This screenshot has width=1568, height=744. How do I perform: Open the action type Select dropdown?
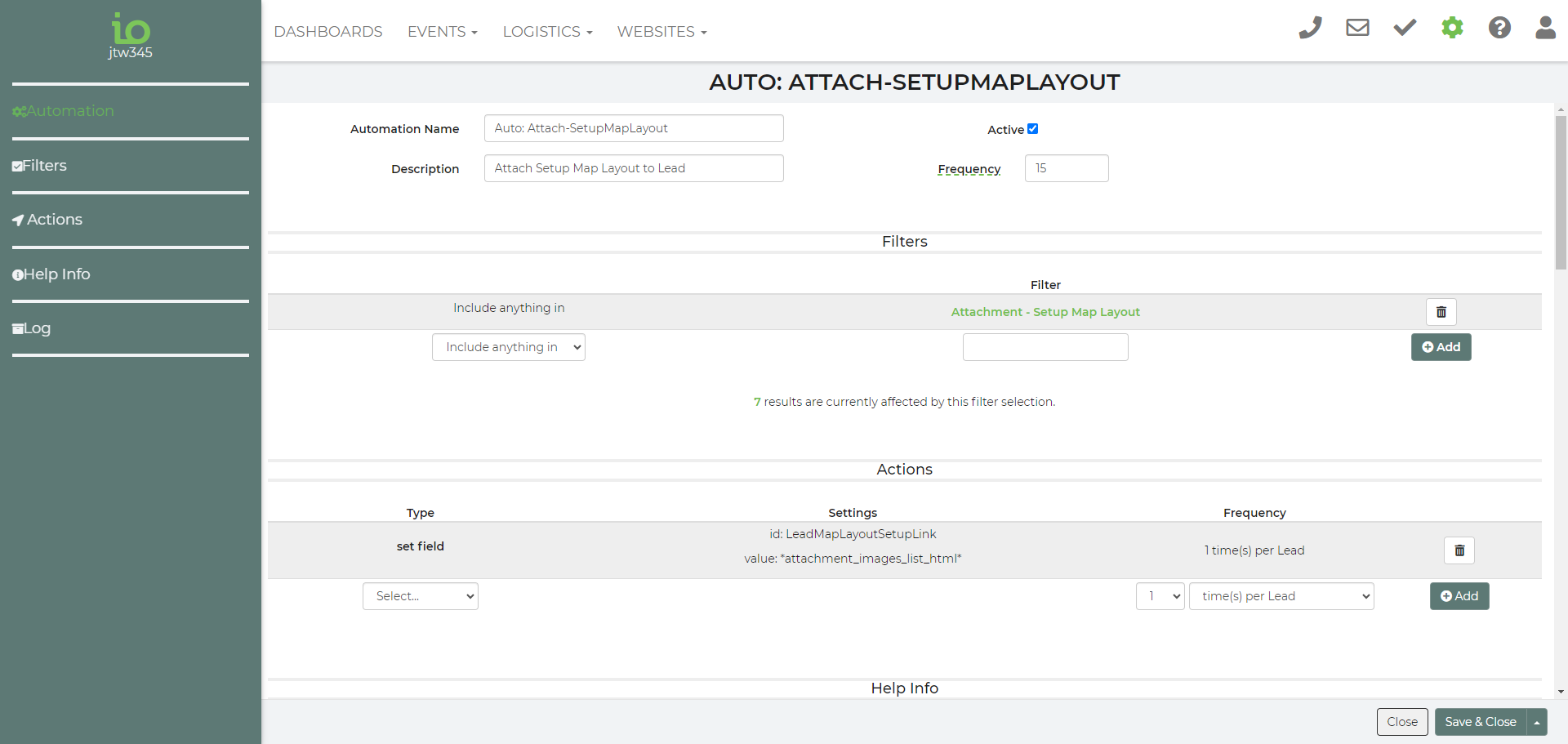click(420, 596)
